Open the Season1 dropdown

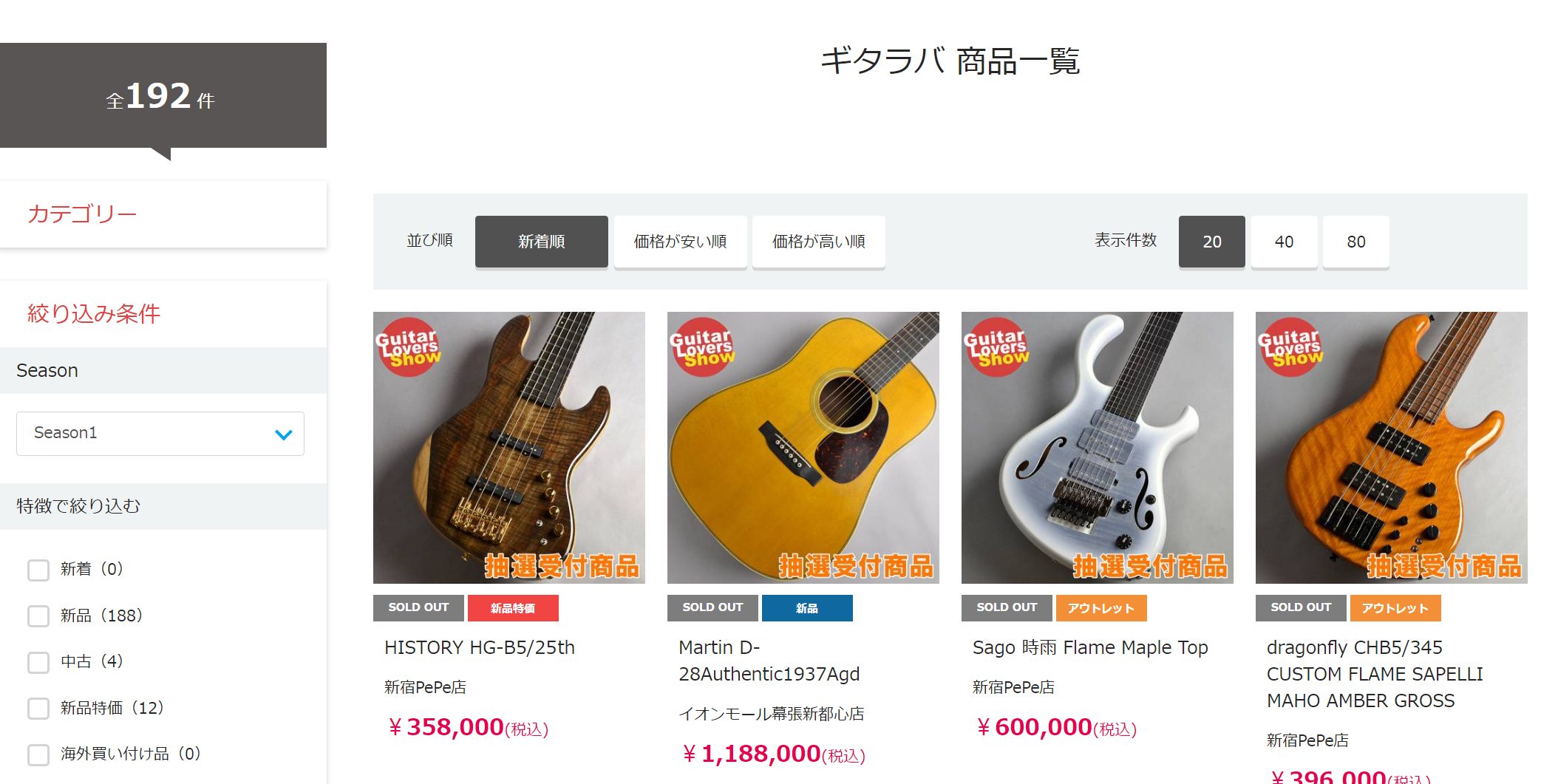click(x=160, y=434)
